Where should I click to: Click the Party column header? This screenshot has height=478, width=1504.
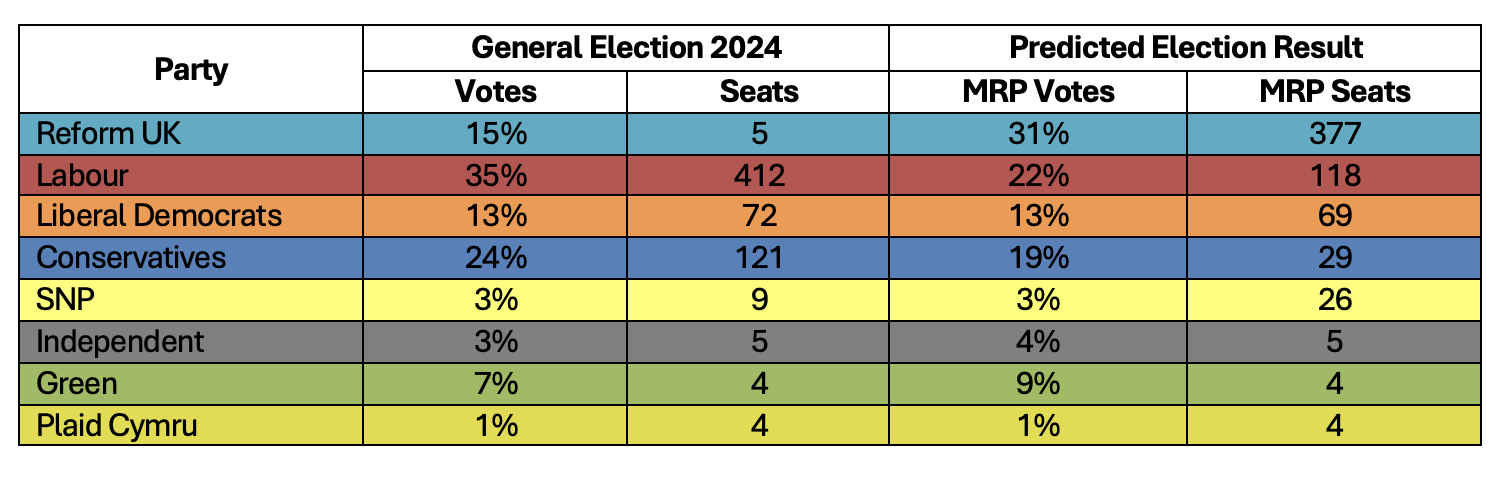tap(191, 70)
